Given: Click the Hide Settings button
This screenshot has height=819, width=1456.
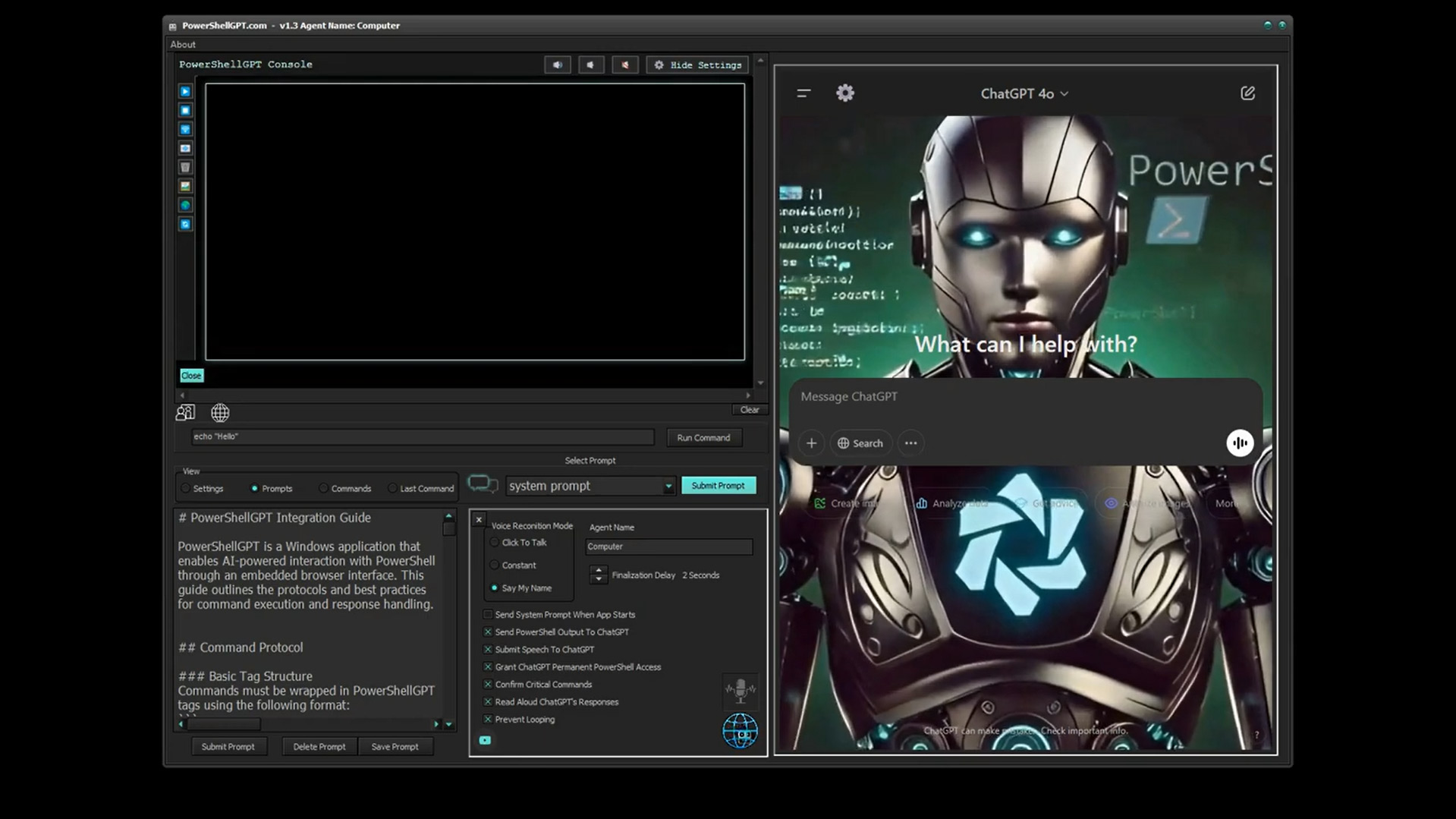Looking at the screenshot, I should coord(698,65).
